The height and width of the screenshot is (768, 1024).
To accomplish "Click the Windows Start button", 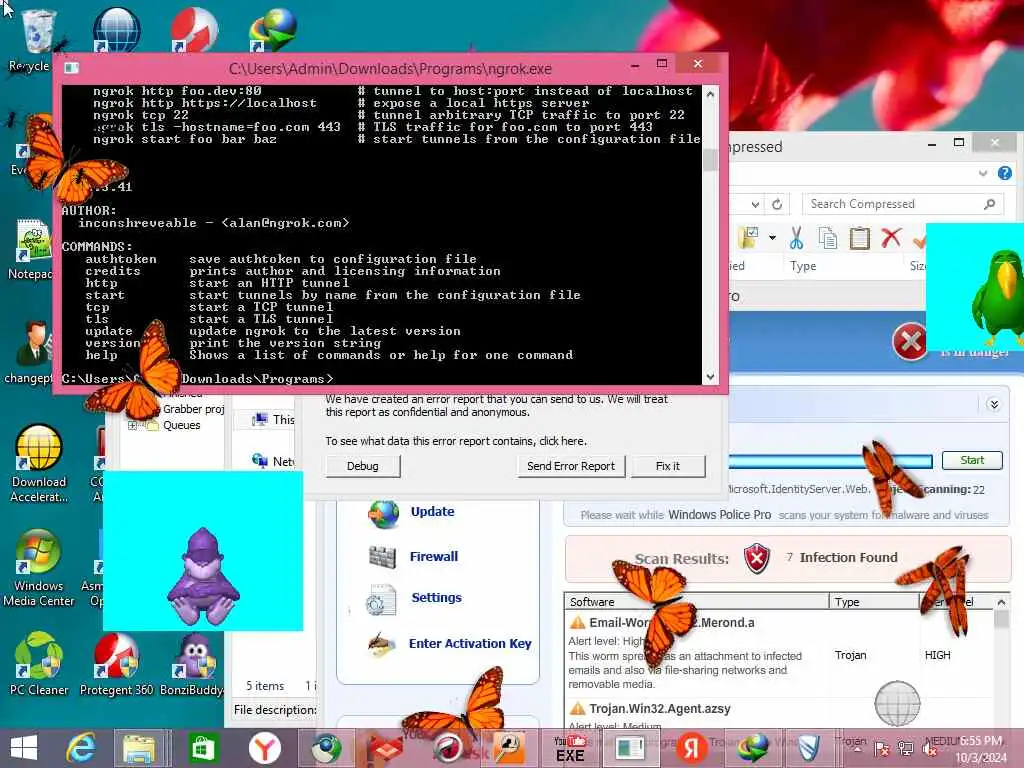I will (x=24, y=748).
